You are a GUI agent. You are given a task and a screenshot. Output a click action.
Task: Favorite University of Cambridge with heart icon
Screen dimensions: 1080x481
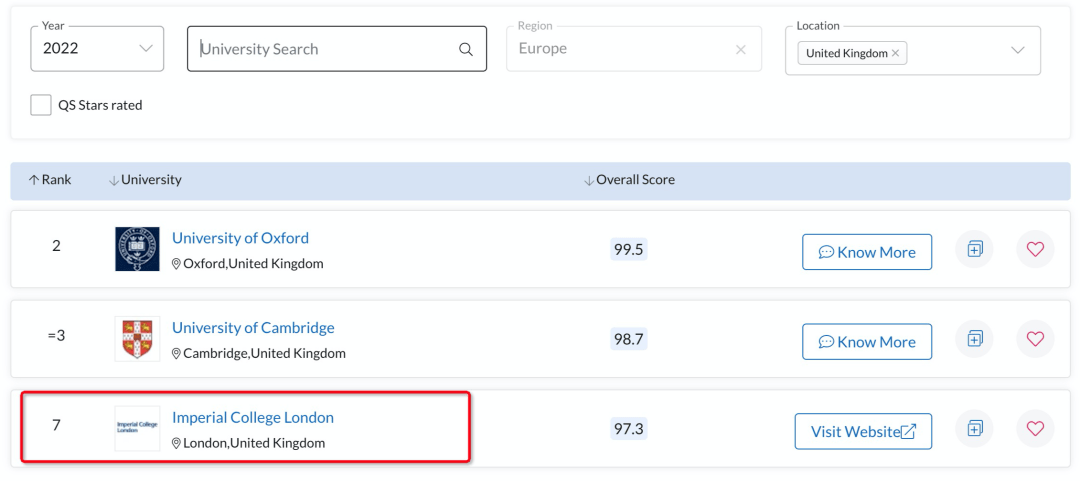(x=1035, y=339)
